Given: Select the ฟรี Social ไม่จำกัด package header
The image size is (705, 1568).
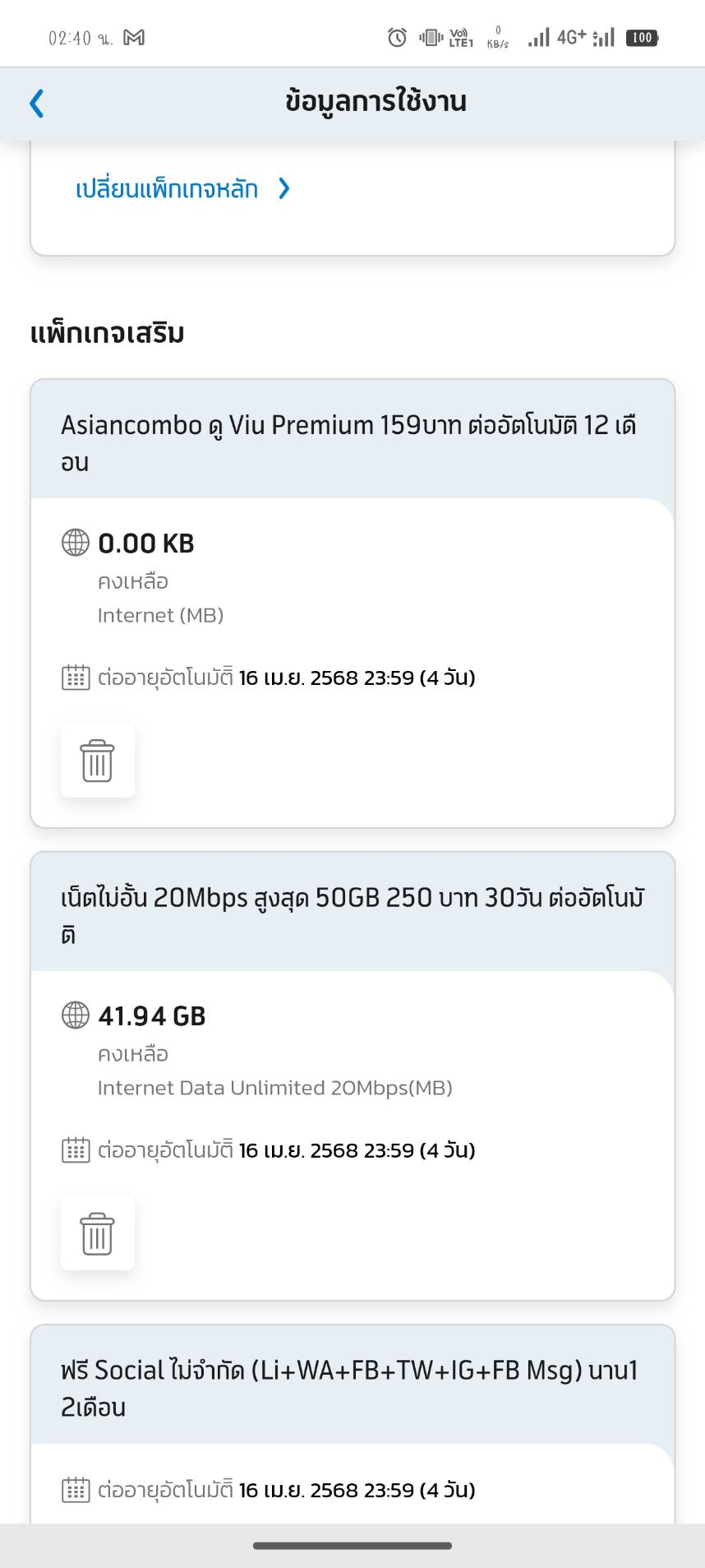Looking at the screenshot, I should pos(352,1388).
